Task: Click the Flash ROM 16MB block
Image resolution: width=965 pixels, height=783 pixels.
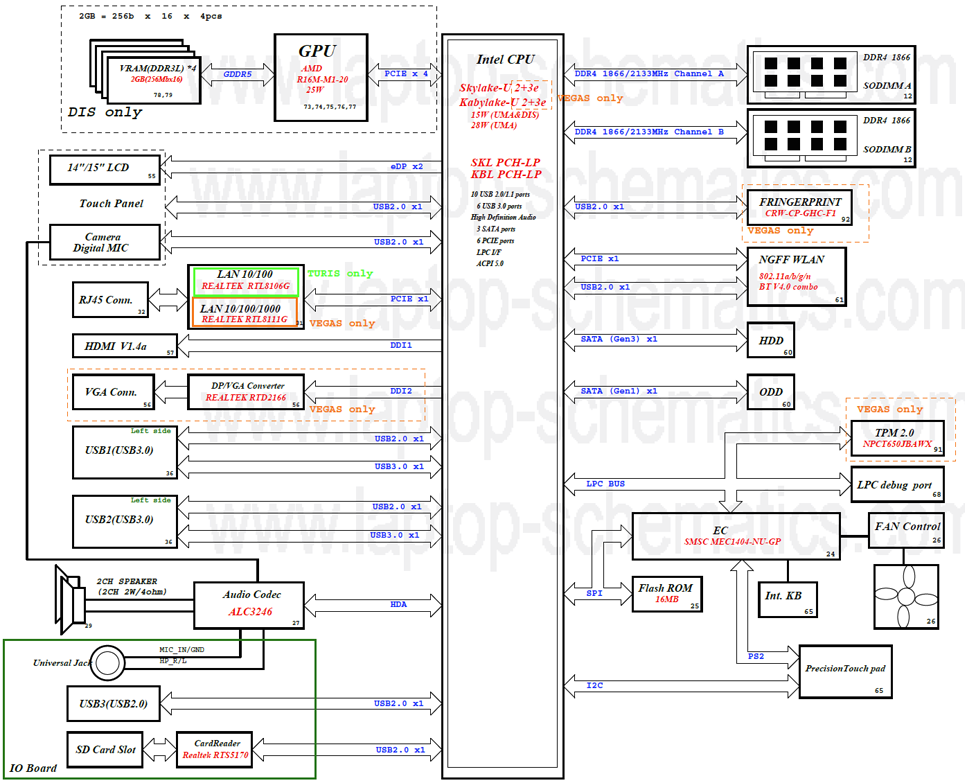Action: click(666, 593)
